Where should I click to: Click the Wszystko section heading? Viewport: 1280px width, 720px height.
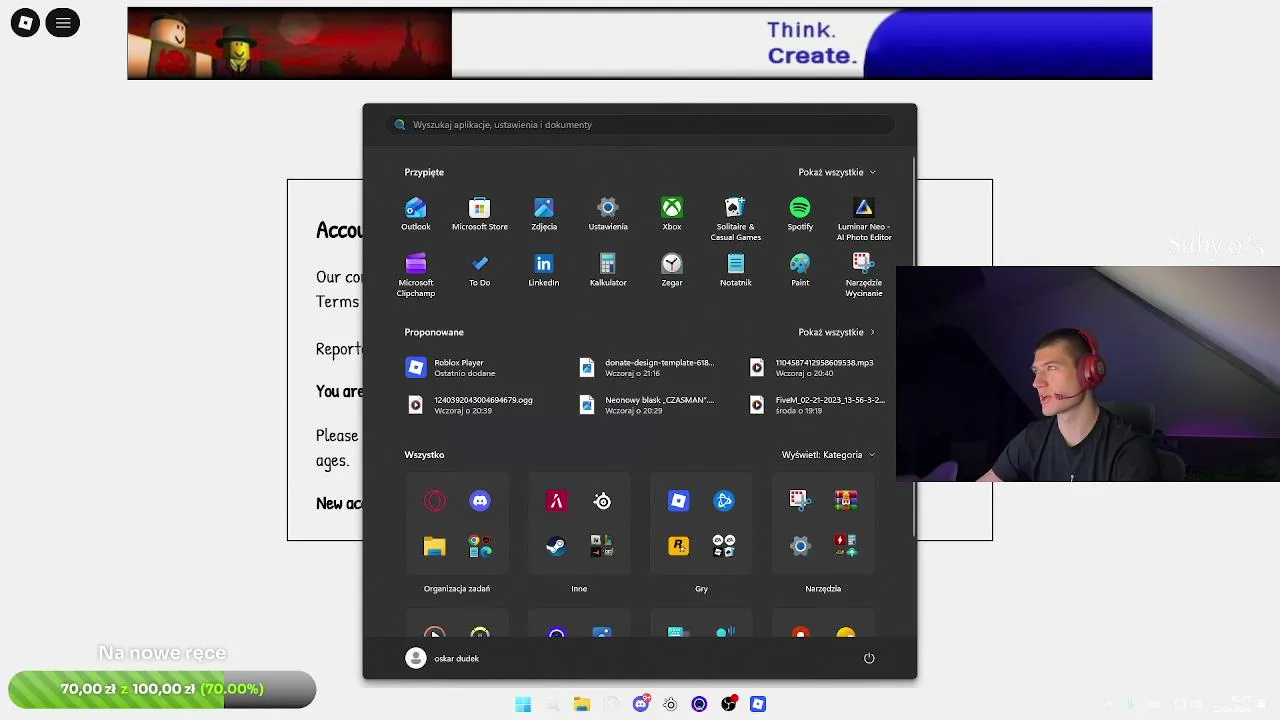[424, 455]
